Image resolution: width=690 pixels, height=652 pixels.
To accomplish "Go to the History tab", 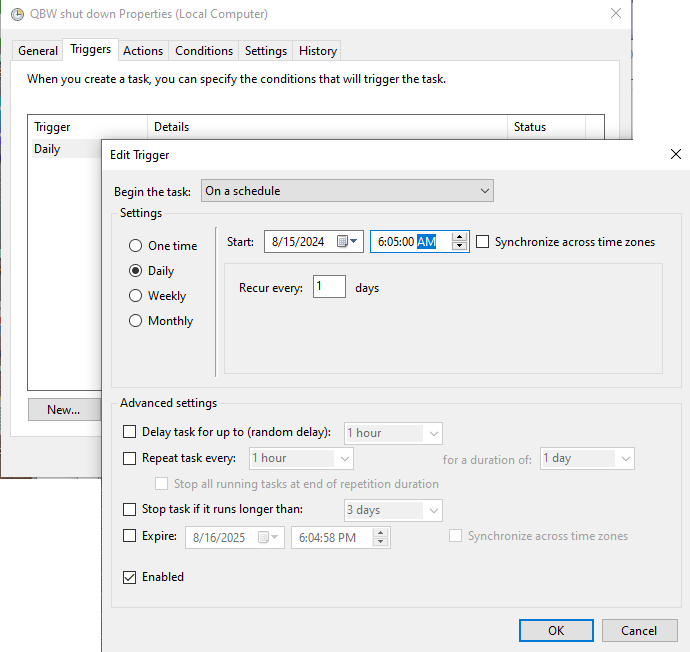I will click(318, 51).
